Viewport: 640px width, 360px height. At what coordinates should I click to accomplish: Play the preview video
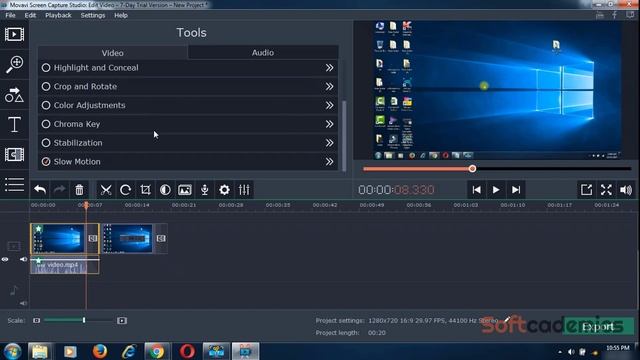point(496,190)
